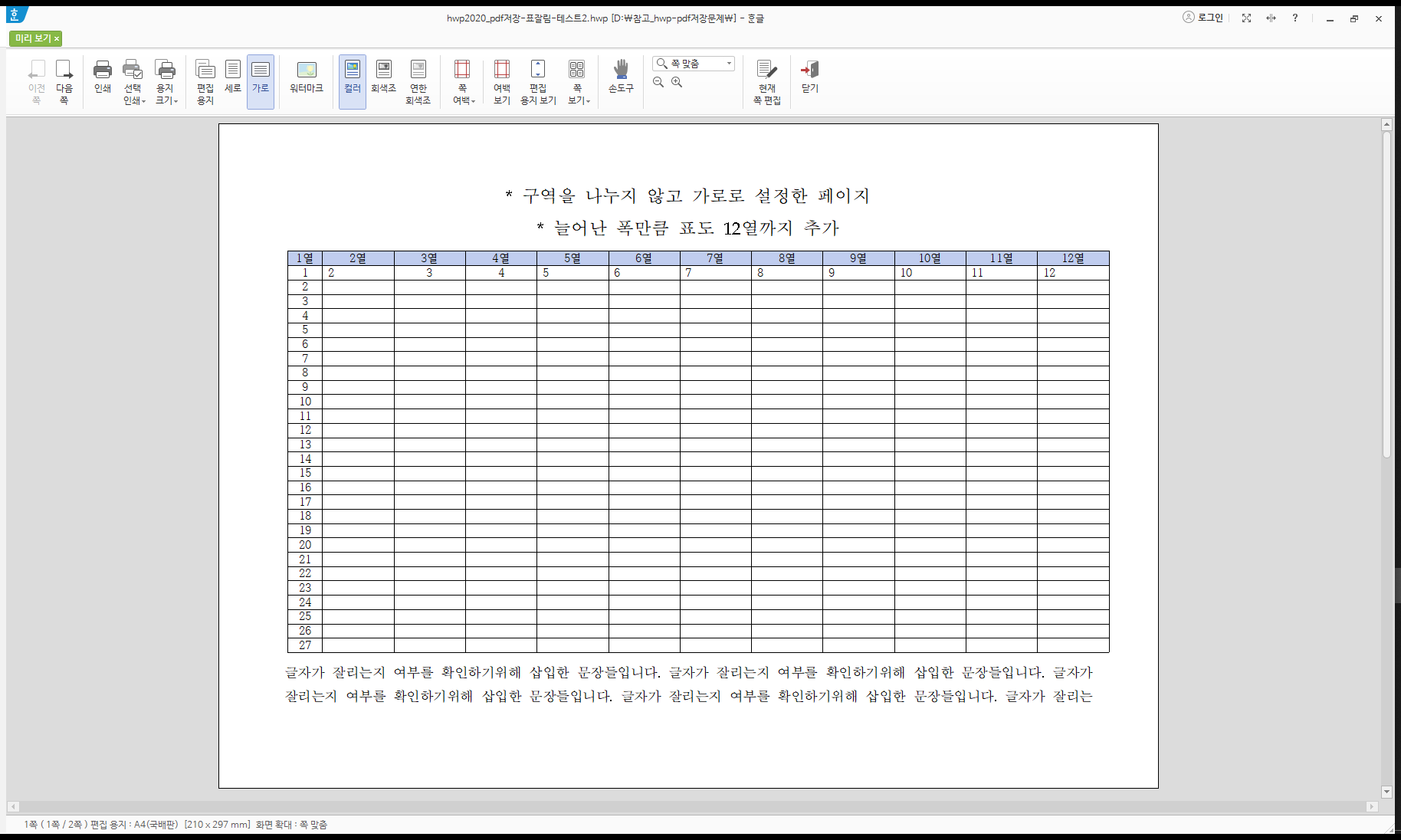Edit current page (현재 쪽 편집)
The width and height of the screenshot is (1401, 840).
pyautogui.click(x=767, y=81)
